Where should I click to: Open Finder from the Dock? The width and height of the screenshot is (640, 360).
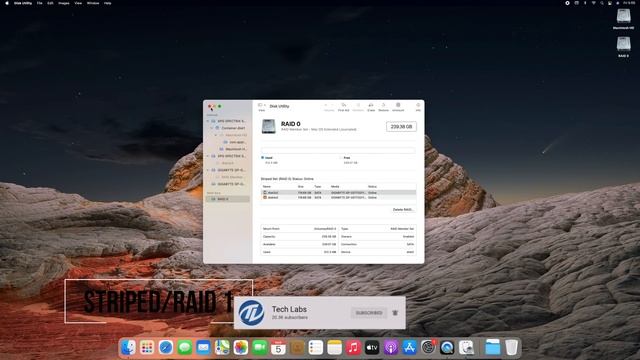(x=128, y=348)
